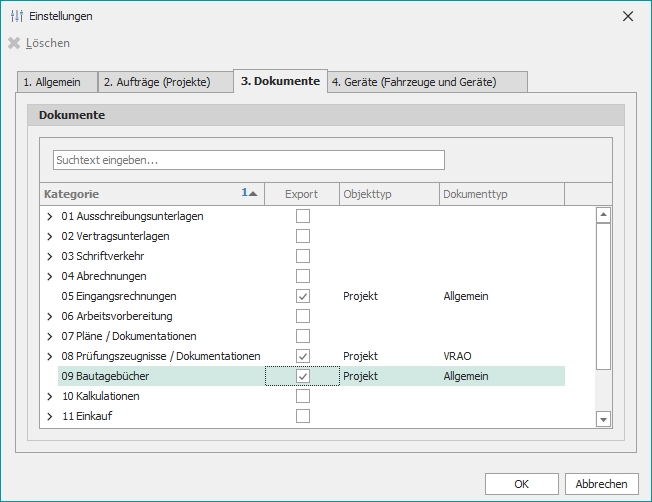Viewport: 652px width, 502px height.
Task: Confirm settings with OK button
Action: coord(521,484)
